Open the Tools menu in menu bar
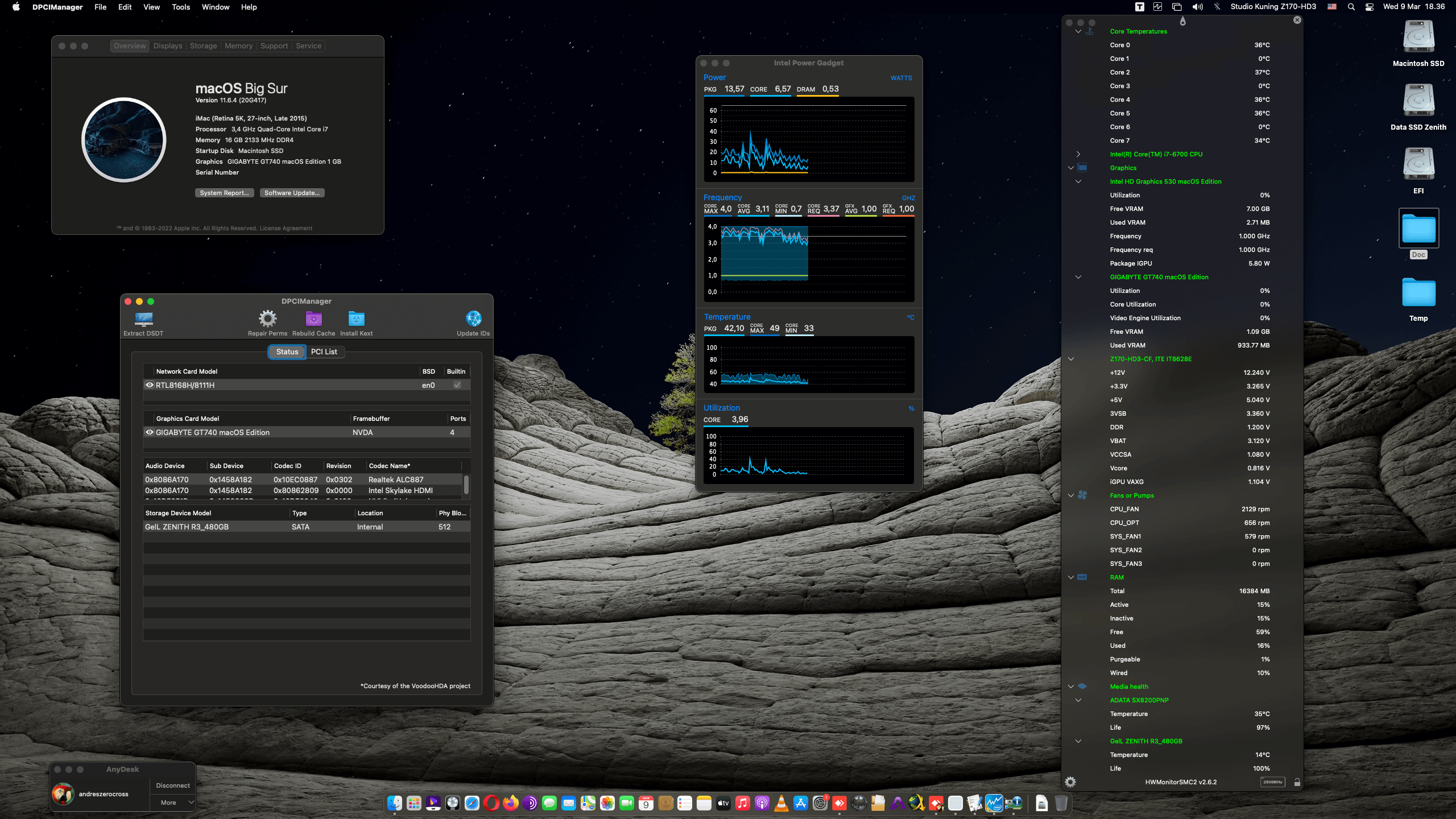This screenshot has height=819, width=1456. click(181, 7)
